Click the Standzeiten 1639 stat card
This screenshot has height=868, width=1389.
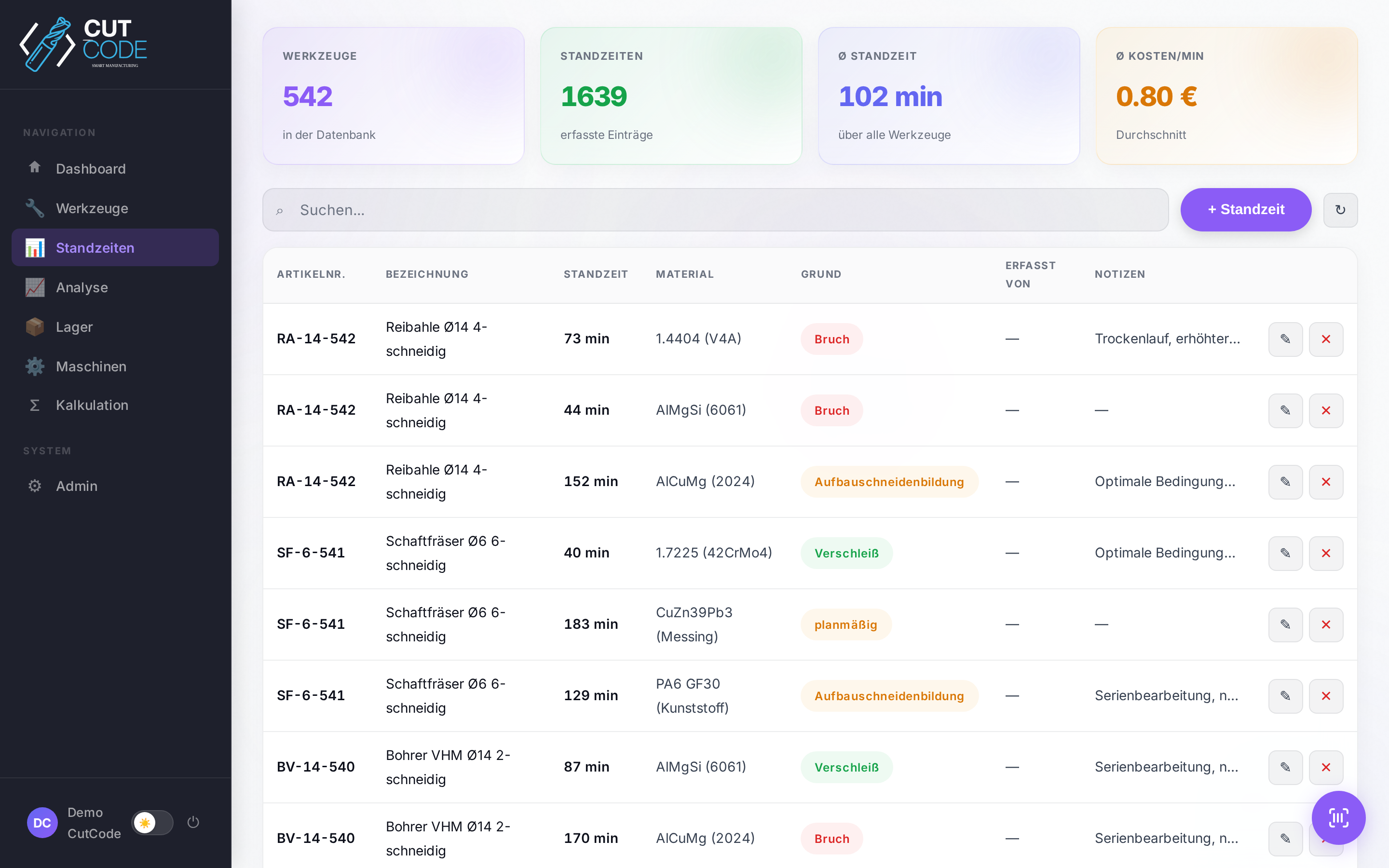point(671,96)
